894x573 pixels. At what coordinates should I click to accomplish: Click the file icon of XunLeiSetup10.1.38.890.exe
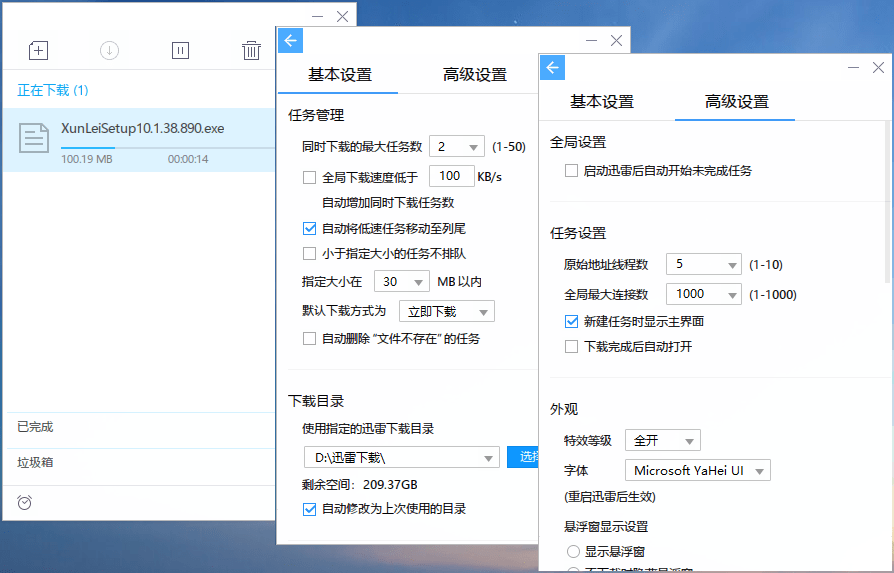(34, 138)
